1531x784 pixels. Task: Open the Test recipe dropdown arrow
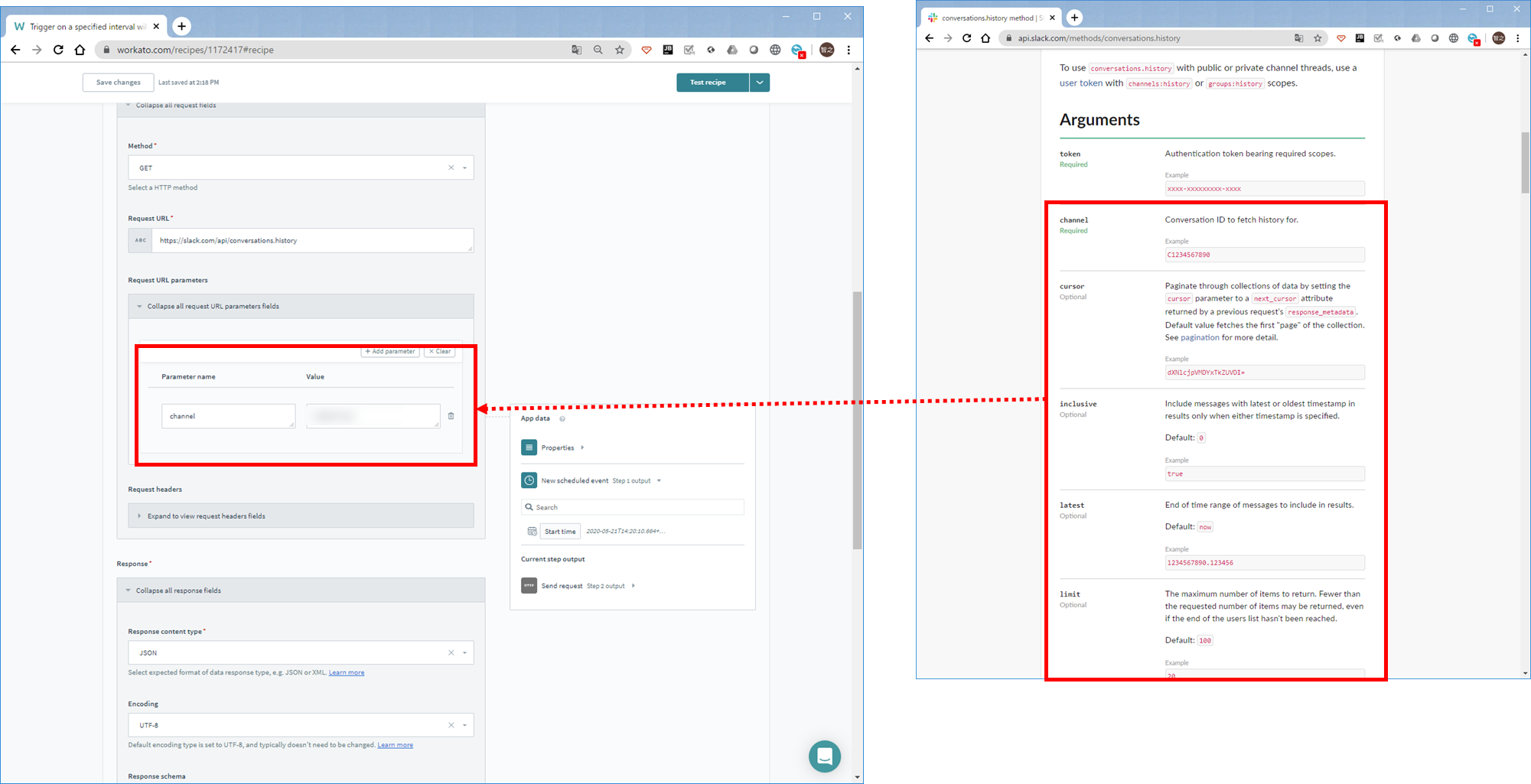(x=760, y=83)
